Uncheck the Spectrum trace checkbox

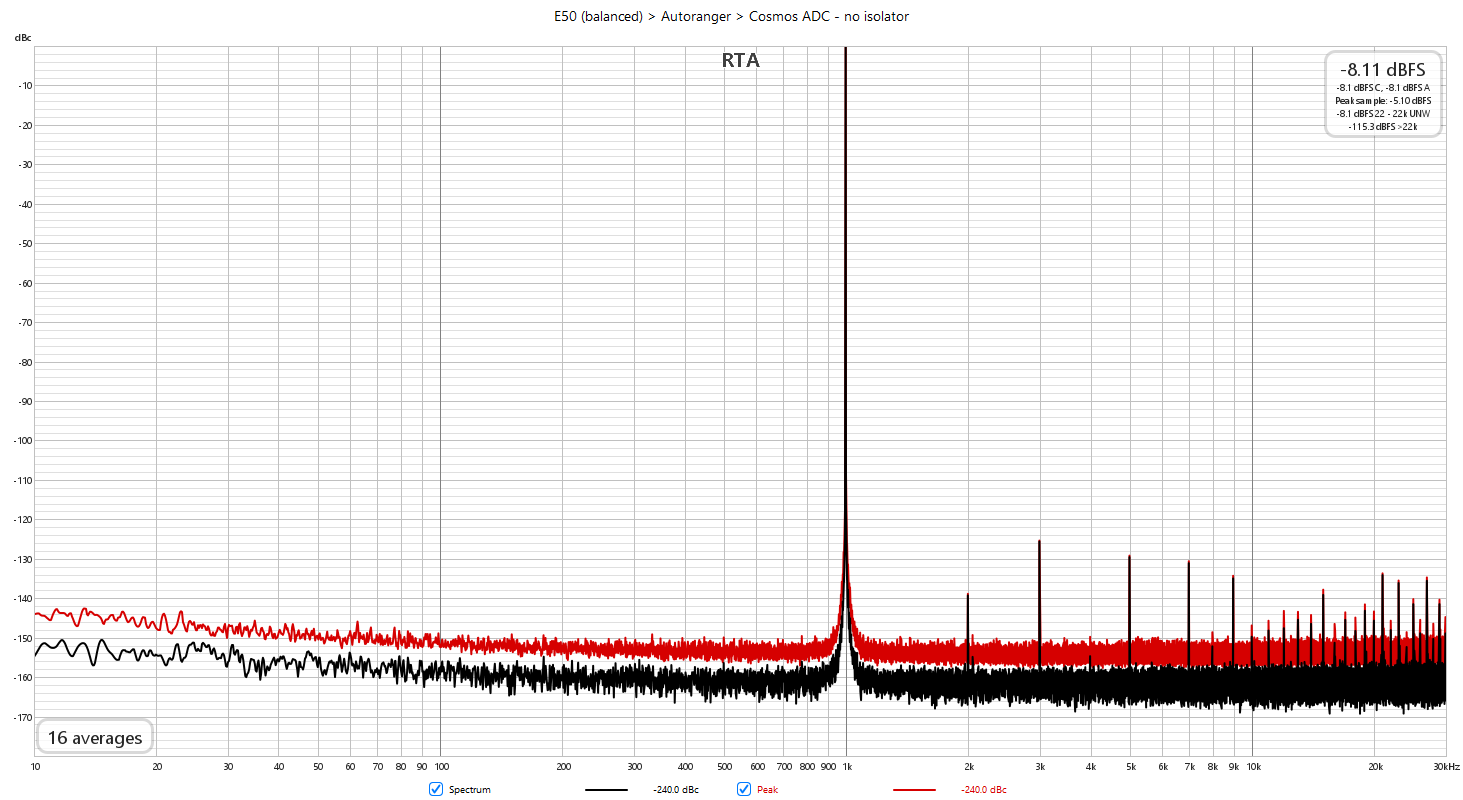(436, 789)
